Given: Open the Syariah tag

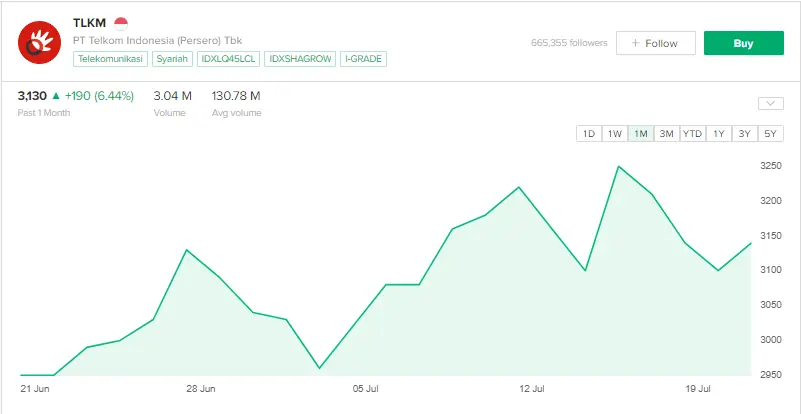Looking at the screenshot, I should click(173, 59).
